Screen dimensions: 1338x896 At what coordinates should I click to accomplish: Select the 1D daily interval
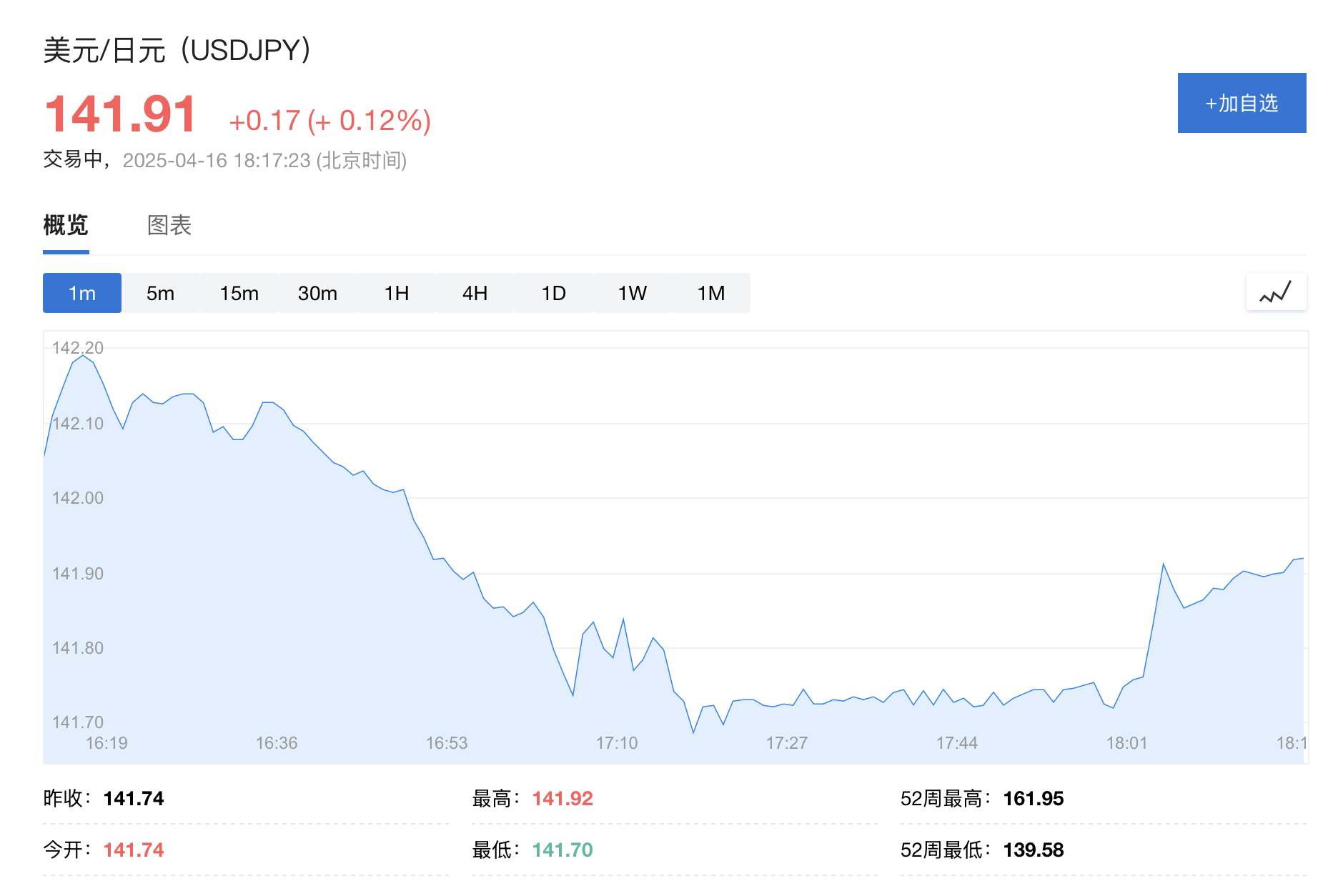(554, 293)
